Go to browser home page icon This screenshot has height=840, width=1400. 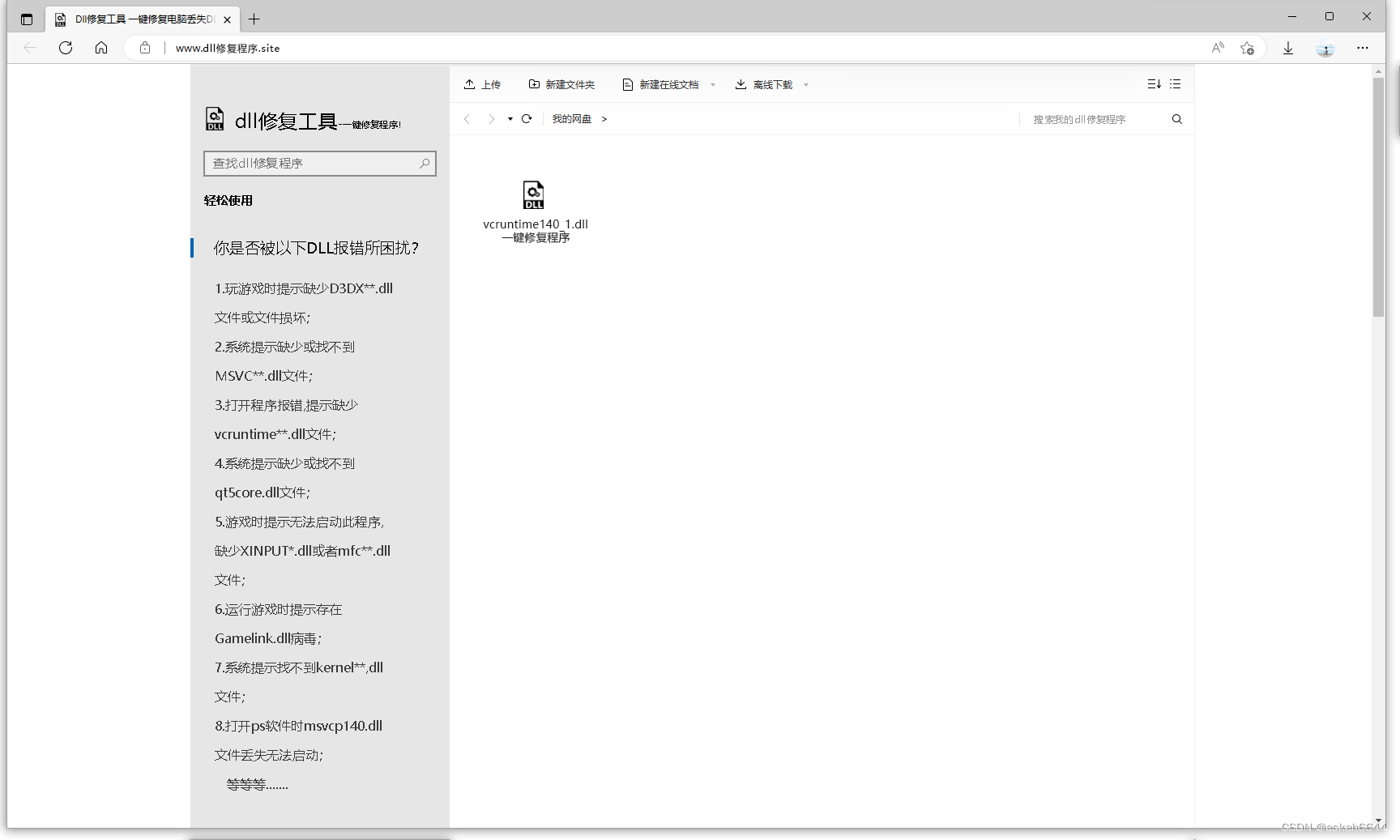pyautogui.click(x=101, y=48)
